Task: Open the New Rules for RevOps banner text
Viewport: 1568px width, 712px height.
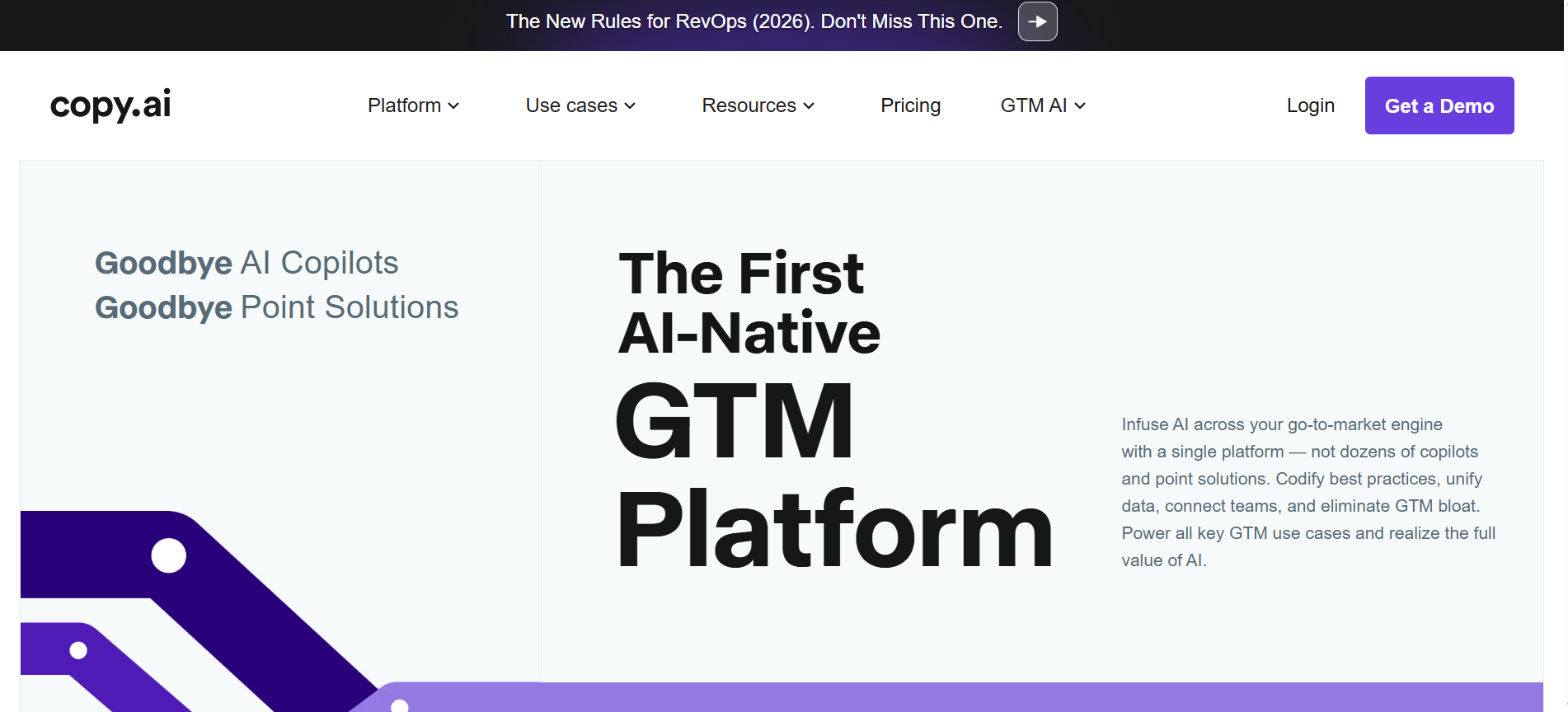Action: (x=753, y=21)
